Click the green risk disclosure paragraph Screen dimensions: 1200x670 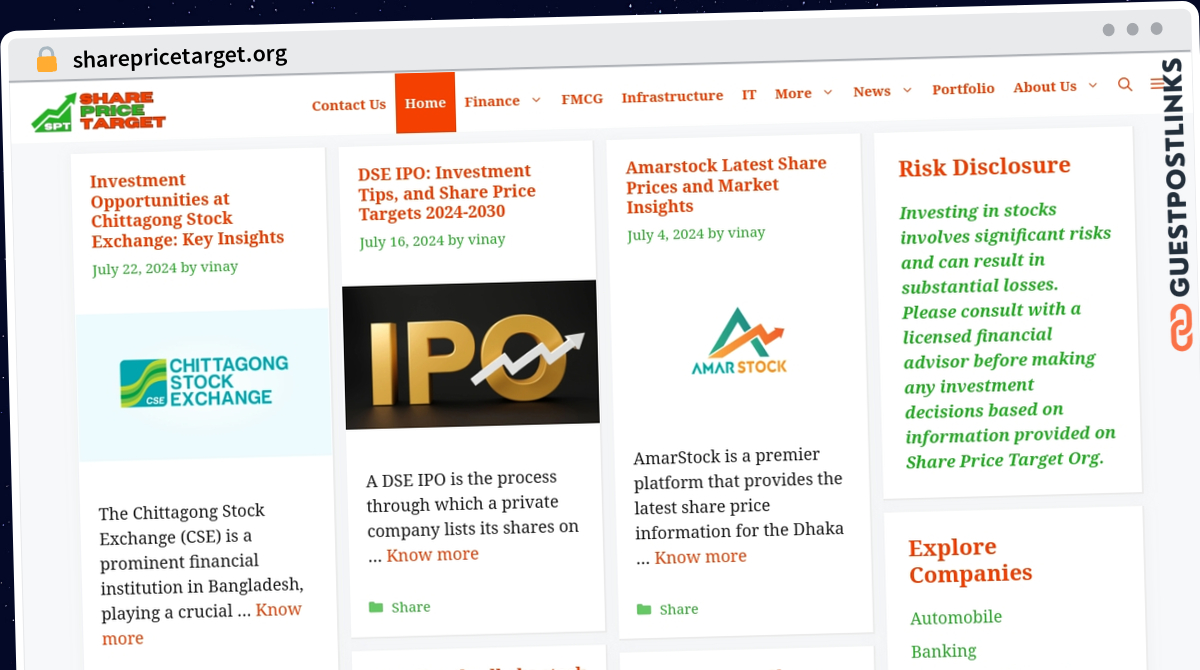pyautogui.click(x=1007, y=336)
